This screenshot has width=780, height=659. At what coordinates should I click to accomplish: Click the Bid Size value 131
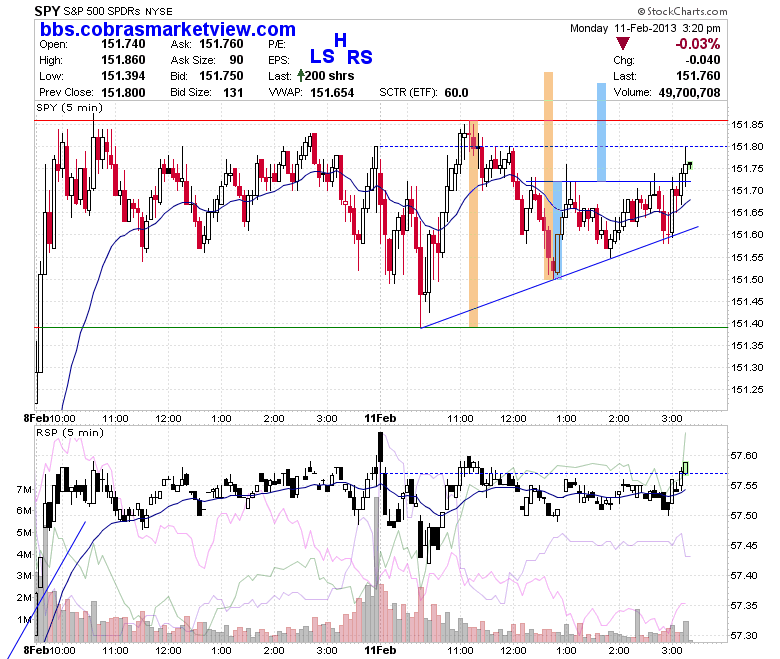[x=233, y=93]
